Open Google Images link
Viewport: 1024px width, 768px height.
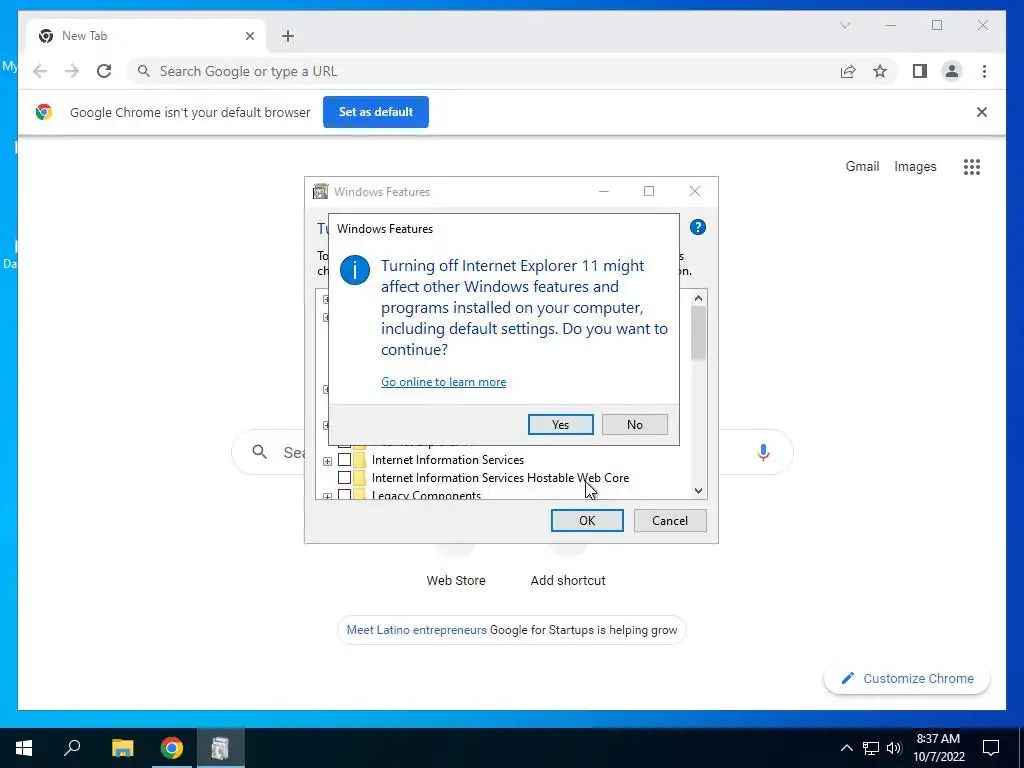(915, 167)
